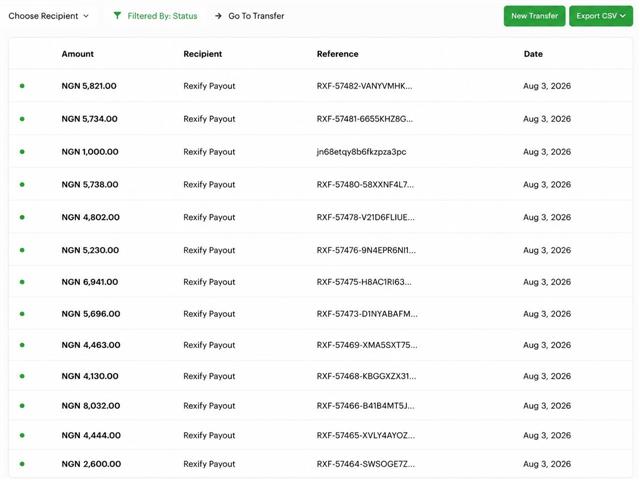Click status dot for NGN 5,696.00 transfer
640x480 pixels.
point(22,314)
